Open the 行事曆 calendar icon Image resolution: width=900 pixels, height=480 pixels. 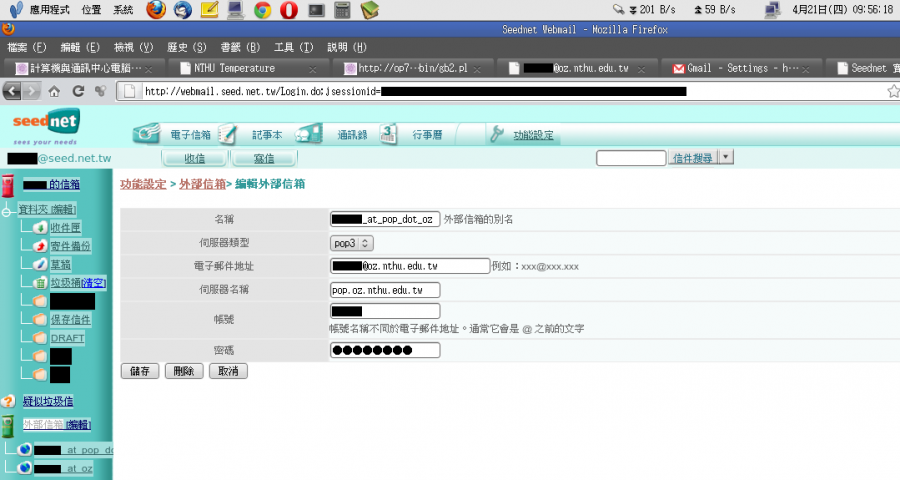pos(389,134)
